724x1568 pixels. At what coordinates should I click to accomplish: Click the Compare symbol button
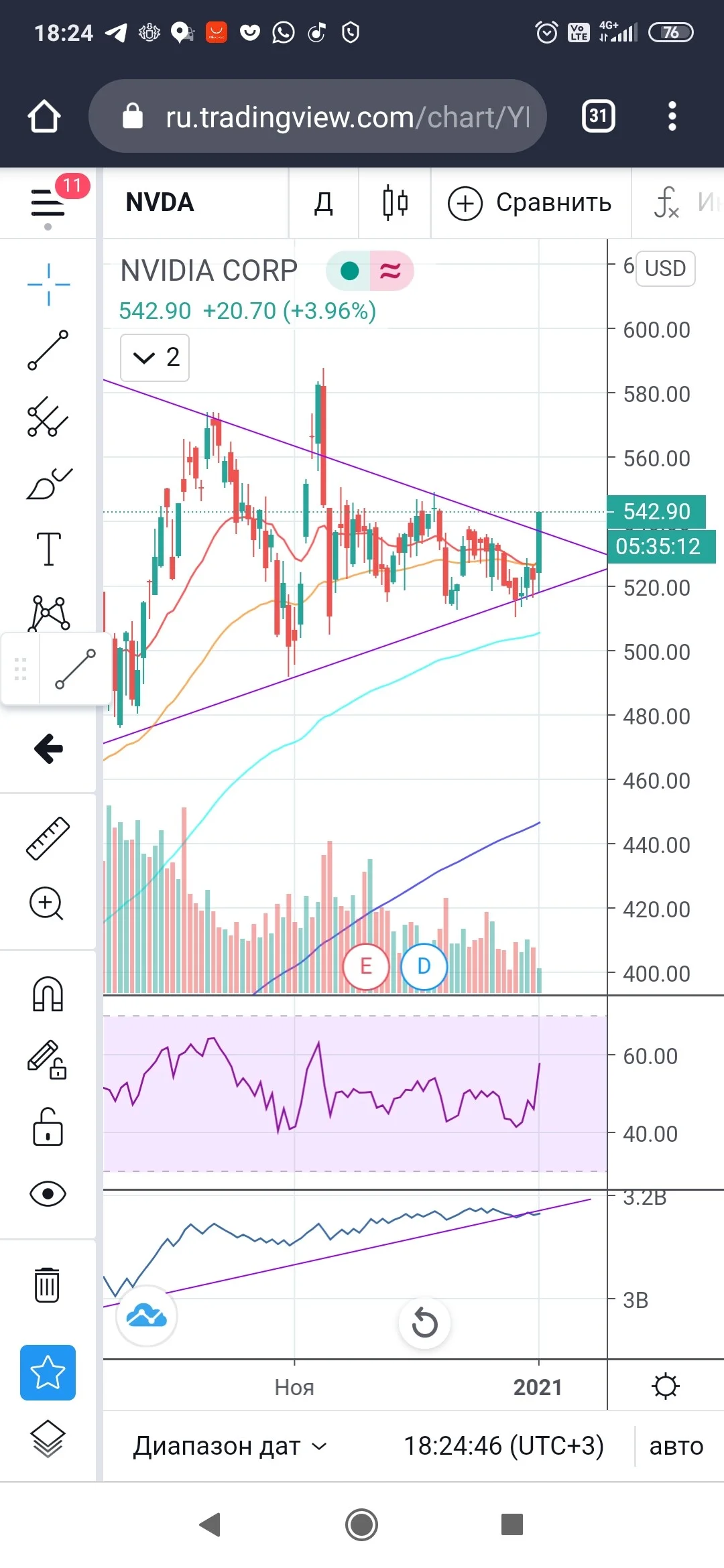530,202
